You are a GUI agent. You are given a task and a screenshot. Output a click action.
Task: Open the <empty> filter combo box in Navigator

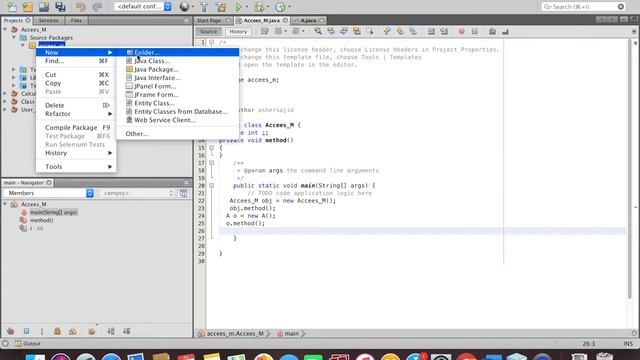point(138,193)
